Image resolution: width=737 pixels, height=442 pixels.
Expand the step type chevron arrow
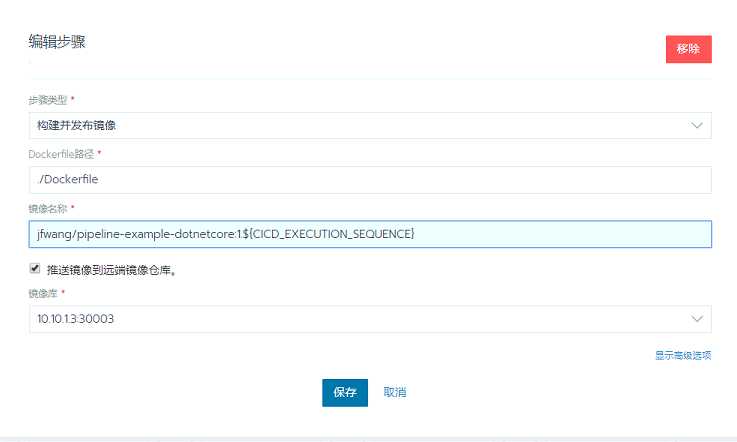697,126
